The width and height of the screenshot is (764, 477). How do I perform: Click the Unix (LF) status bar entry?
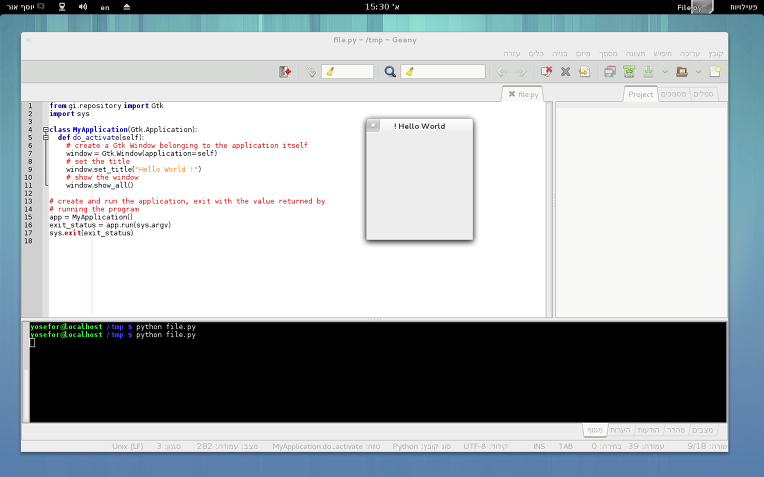point(128,446)
